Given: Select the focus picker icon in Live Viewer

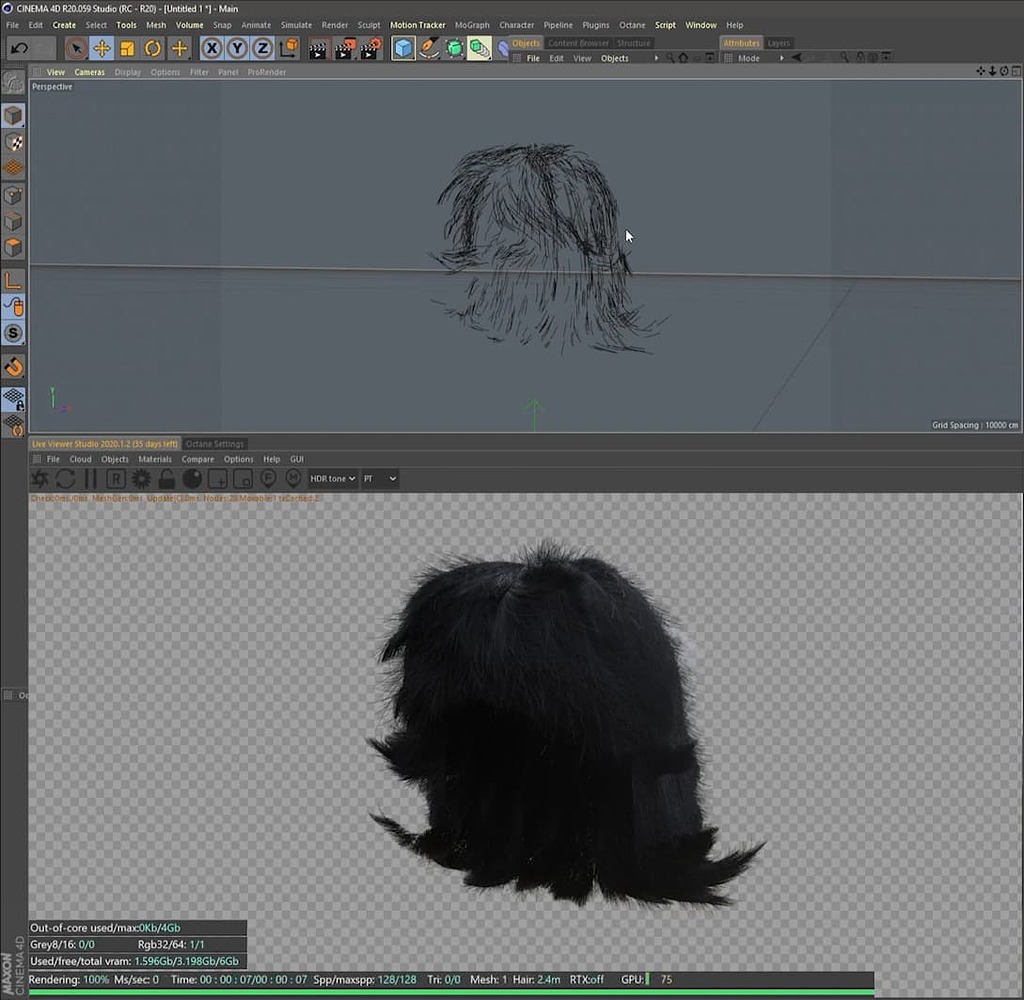Looking at the screenshot, I should click(x=267, y=479).
